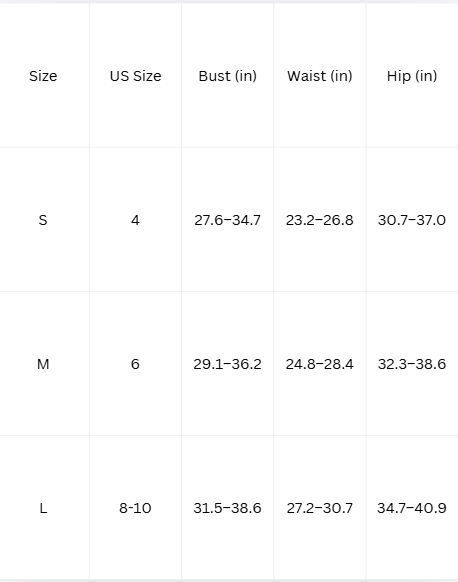Select bust value 29.1–36.2
This screenshot has width=458, height=582.
point(228,364)
